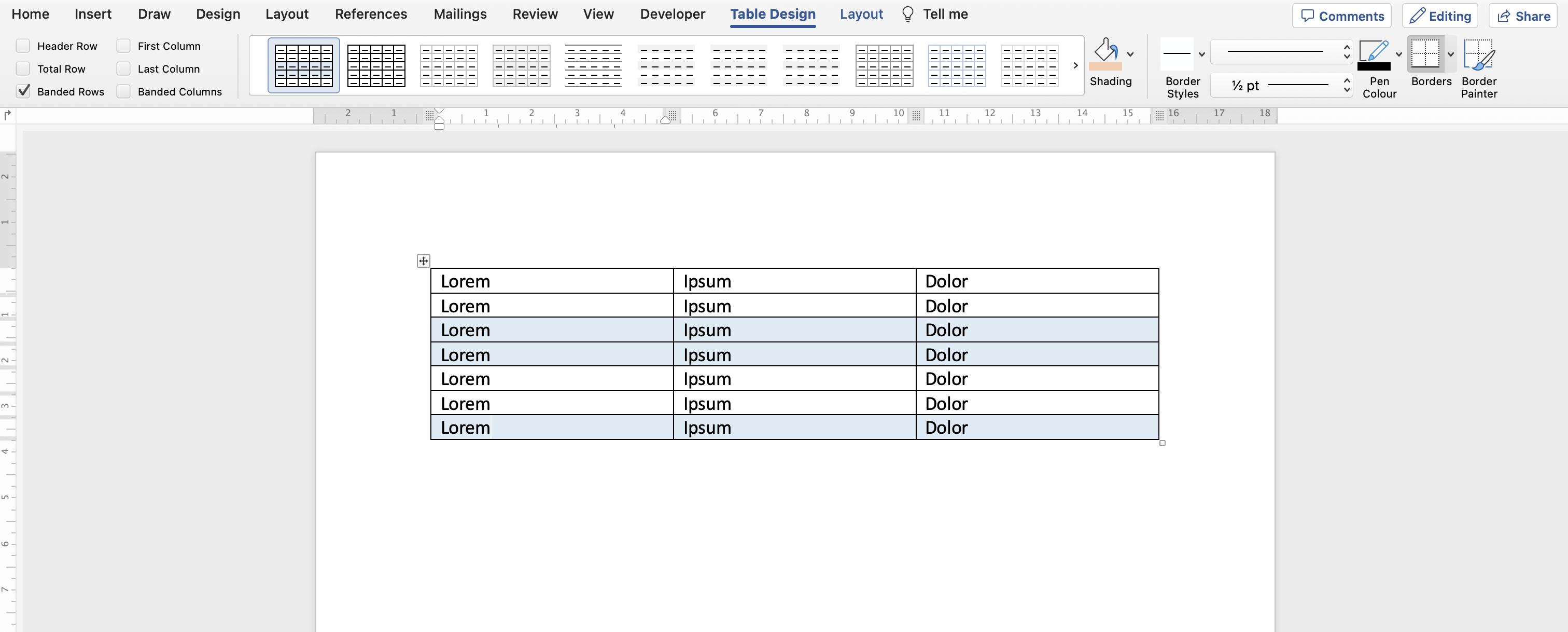This screenshot has height=632, width=1568.
Task: Click the first column marker on ruler
Action: tap(430, 115)
